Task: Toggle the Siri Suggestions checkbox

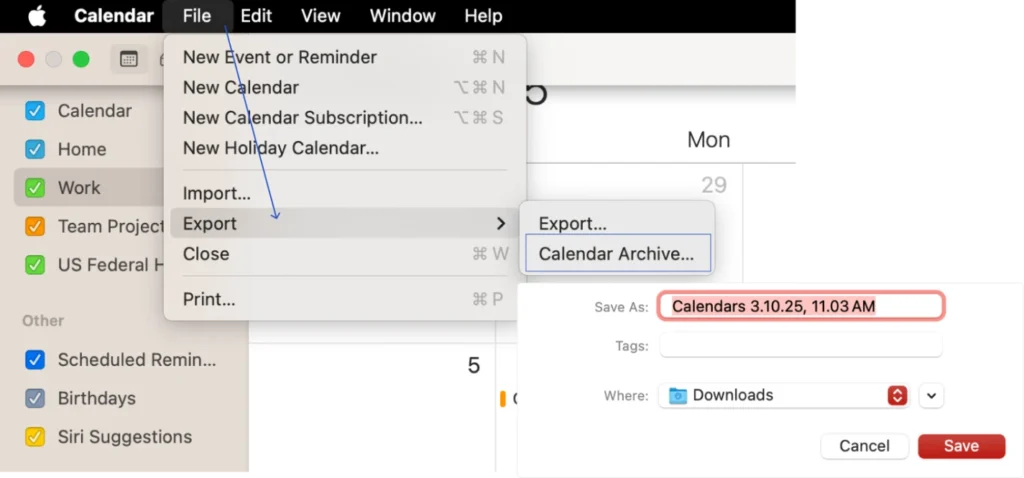Action: [x=35, y=437]
